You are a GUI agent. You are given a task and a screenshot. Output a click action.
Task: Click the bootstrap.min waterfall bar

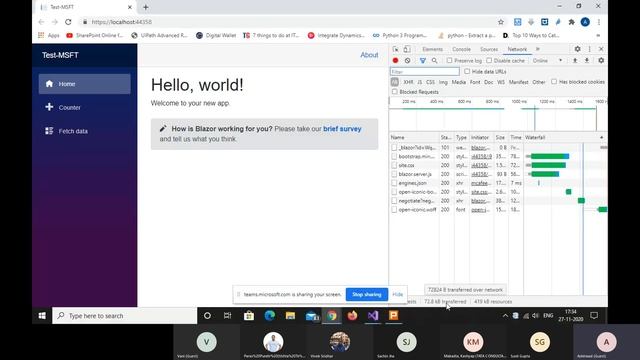pyautogui.click(x=549, y=156)
